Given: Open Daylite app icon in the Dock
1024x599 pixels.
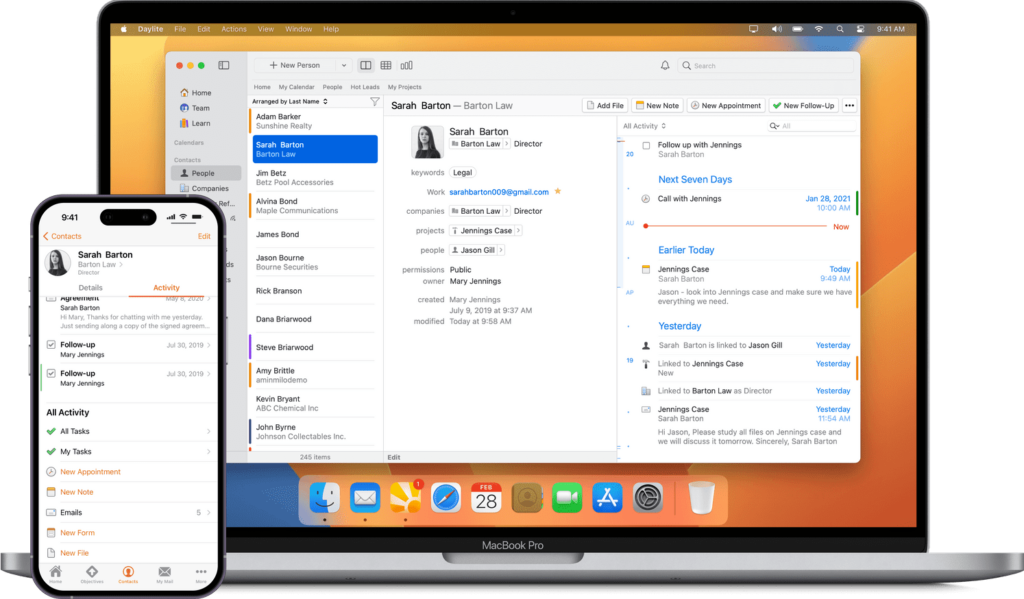Looking at the screenshot, I should [406, 498].
